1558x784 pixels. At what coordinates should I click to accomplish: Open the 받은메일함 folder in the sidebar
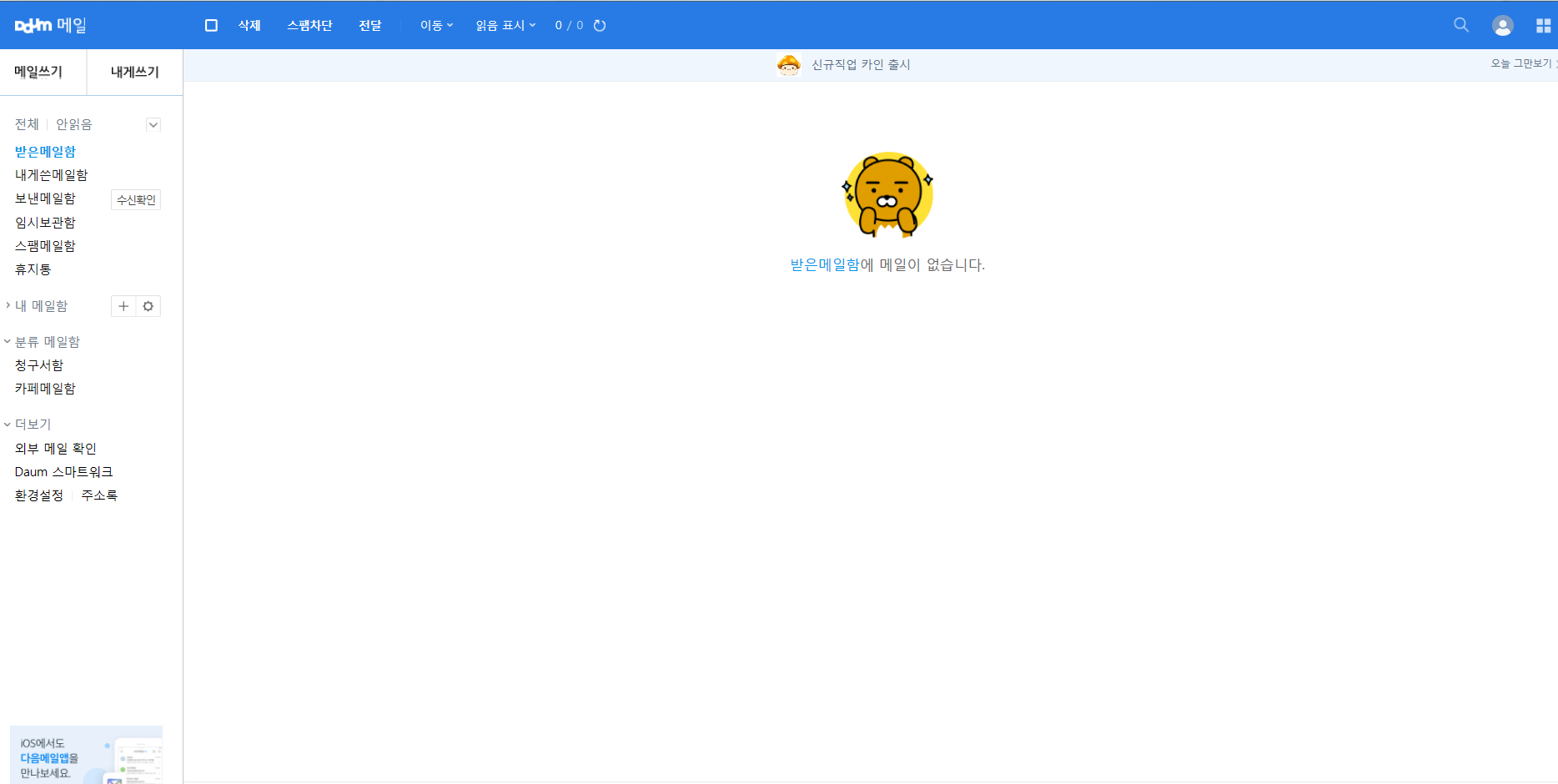pos(45,152)
